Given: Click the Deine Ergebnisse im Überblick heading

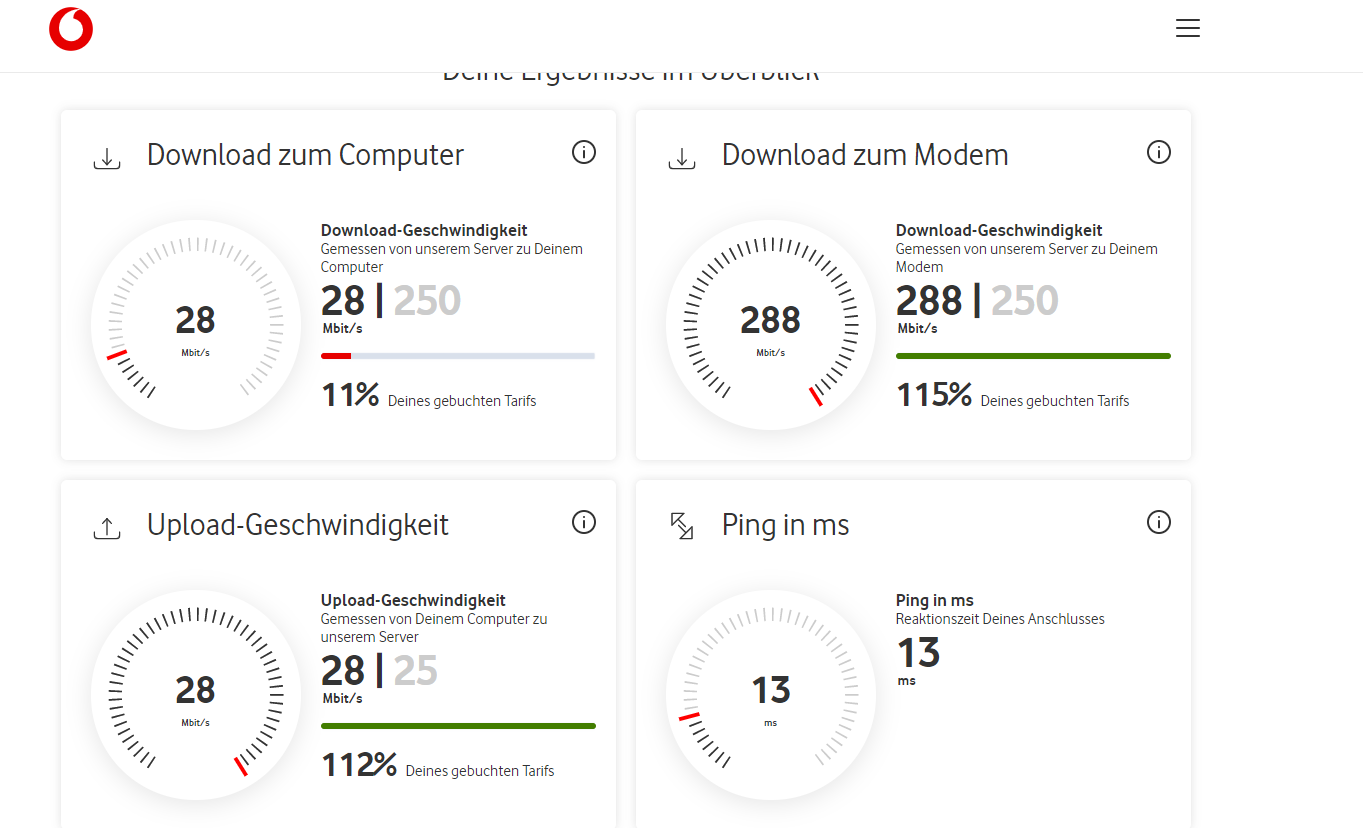Looking at the screenshot, I should click(630, 70).
